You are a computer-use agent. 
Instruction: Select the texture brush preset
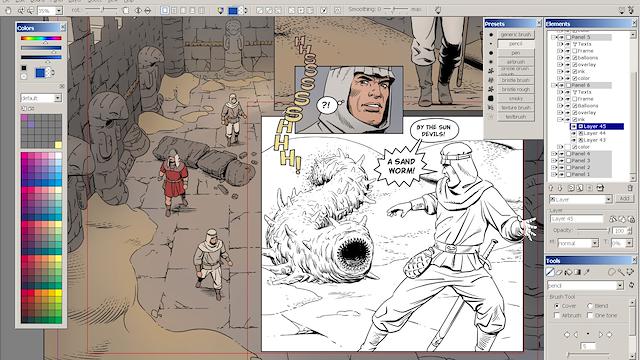pyautogui.click(x=516, y=108)
